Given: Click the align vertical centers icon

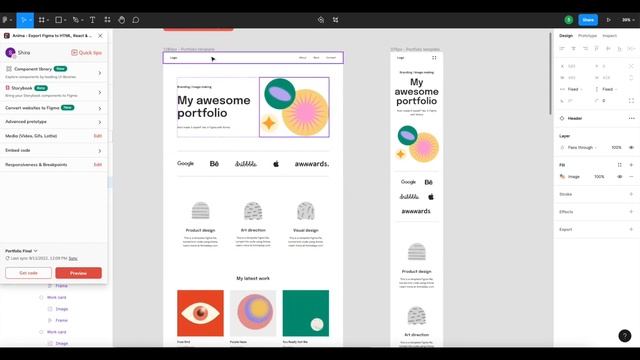Looking at the screenshot, I should [608, 49].
